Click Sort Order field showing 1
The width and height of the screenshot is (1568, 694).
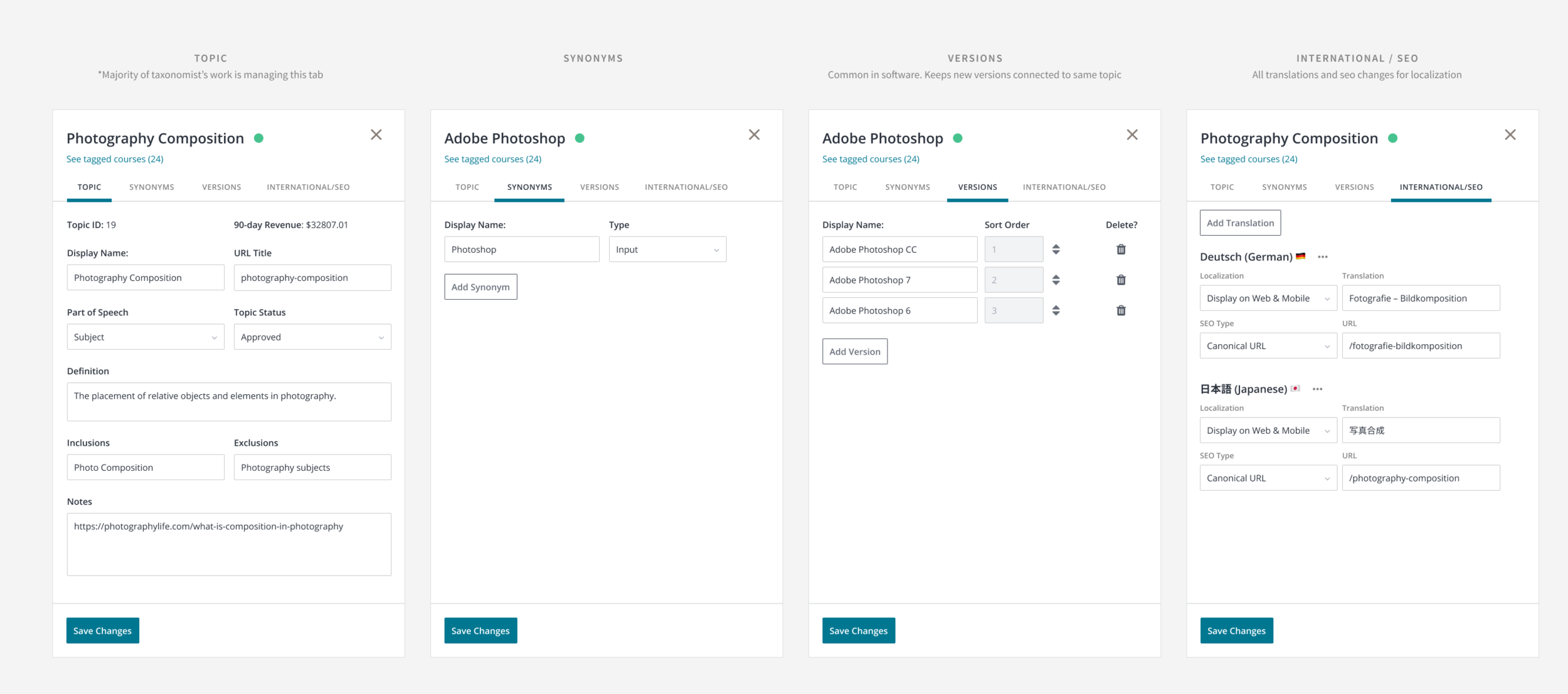(x=1014, y=250)
